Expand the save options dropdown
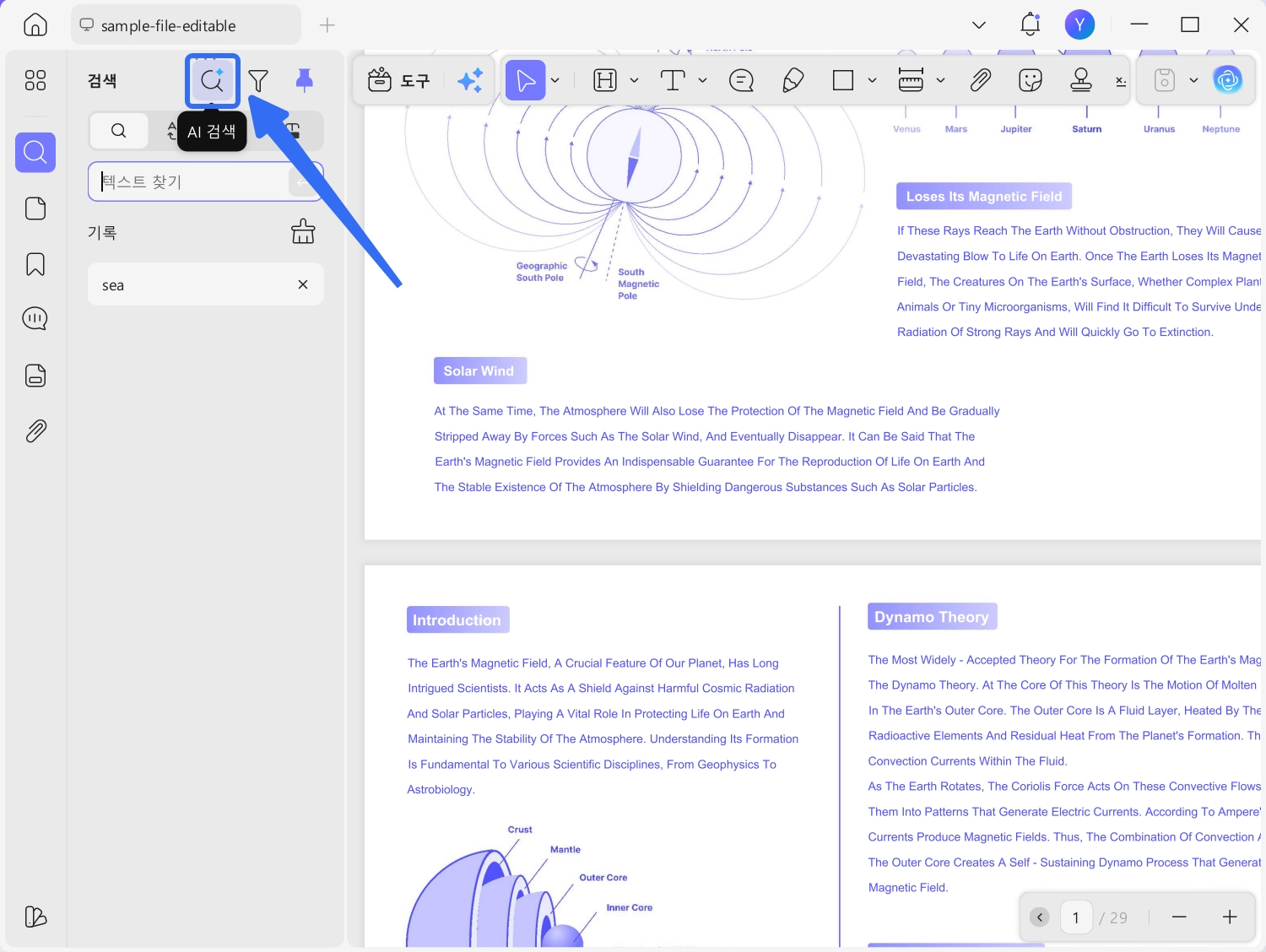The image size is (1266, 952). pos(1193,80)
